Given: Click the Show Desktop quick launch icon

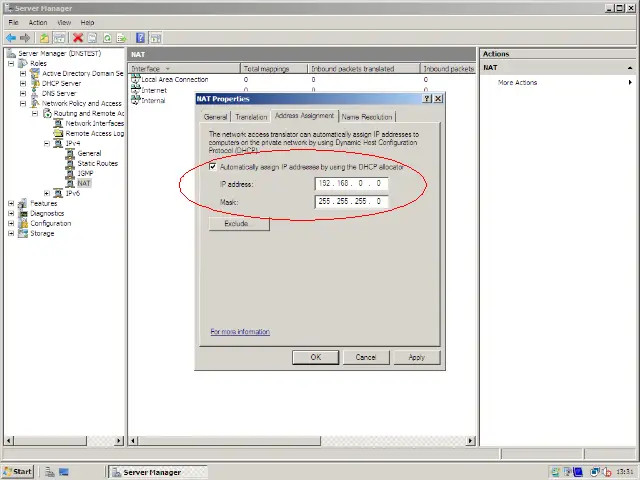Looking at the screenshot, I should click(64, 472).
